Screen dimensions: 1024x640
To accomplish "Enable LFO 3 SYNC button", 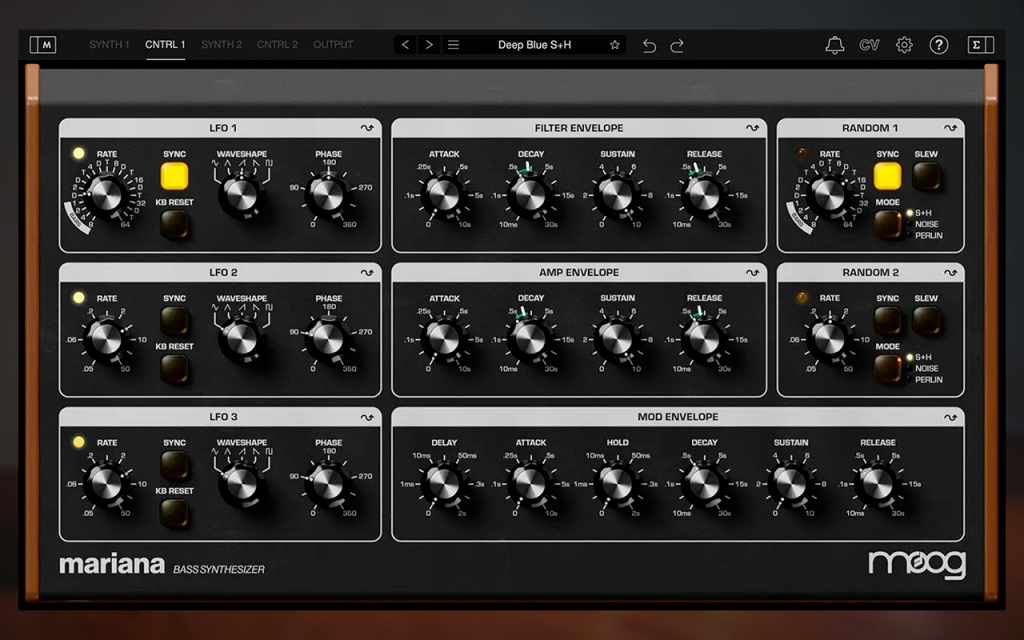I will pyautogui.click(x=174, y=465).
